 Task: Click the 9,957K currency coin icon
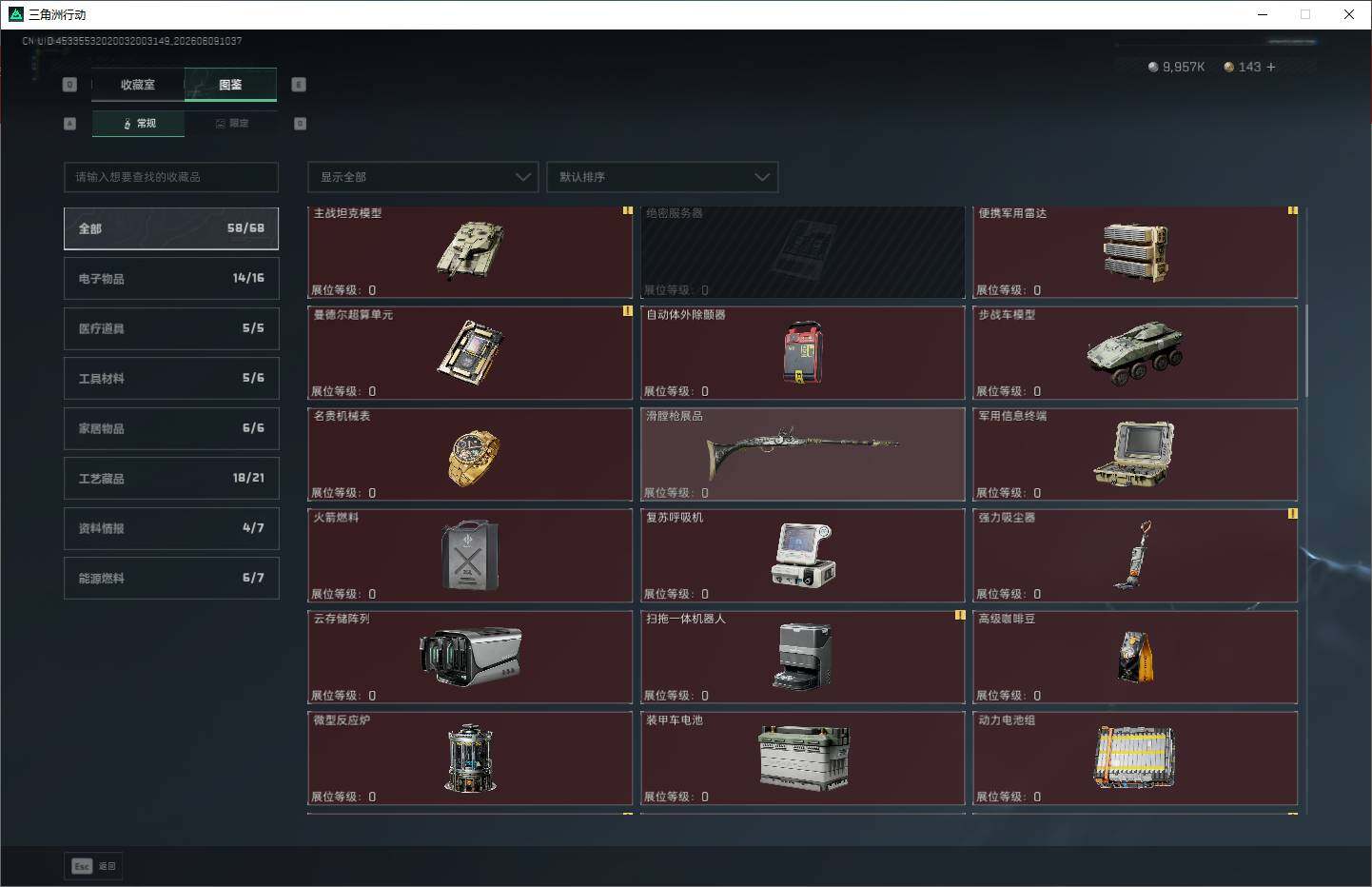click(1153, 67)
